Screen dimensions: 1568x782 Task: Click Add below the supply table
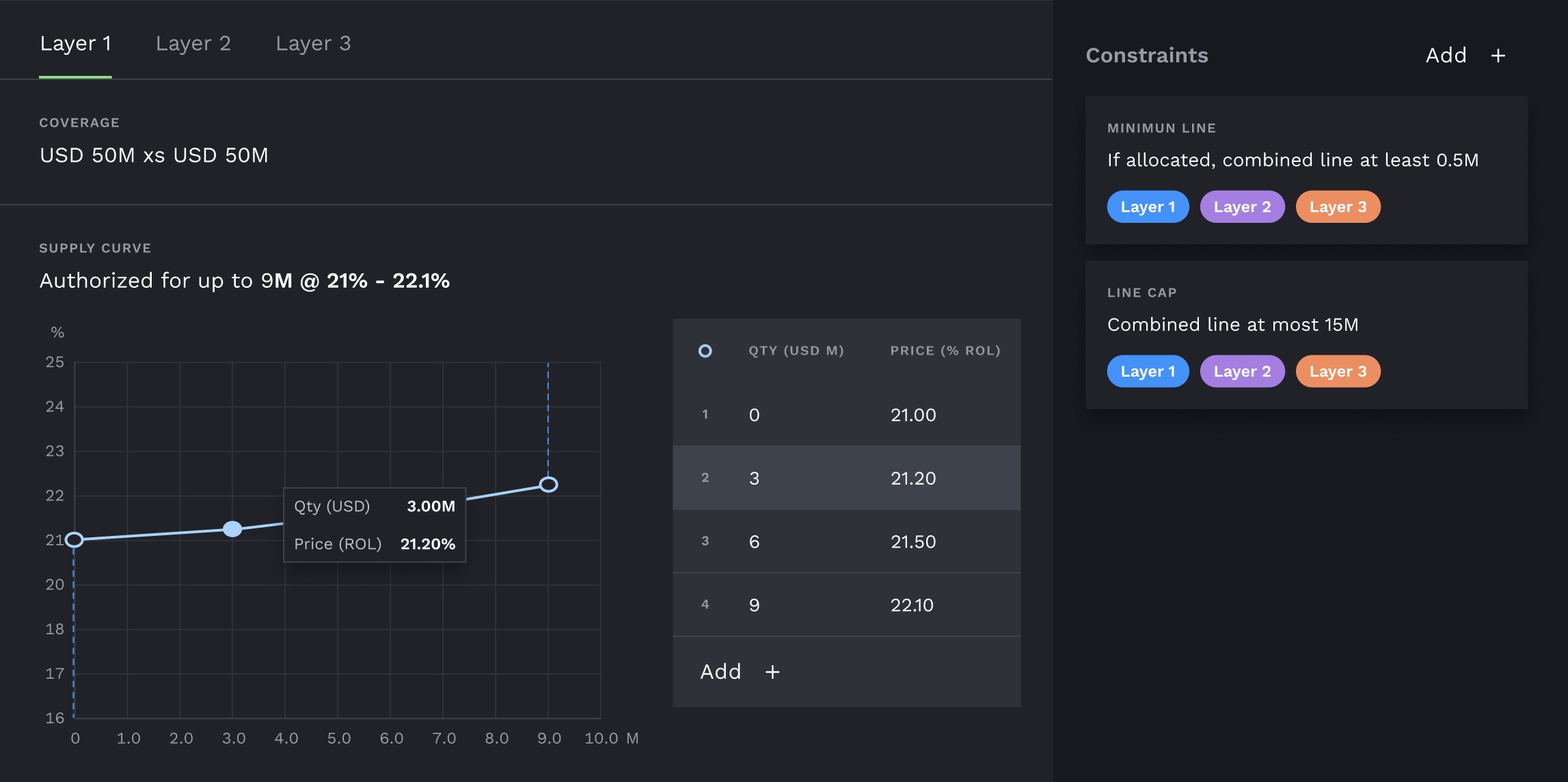720,672
